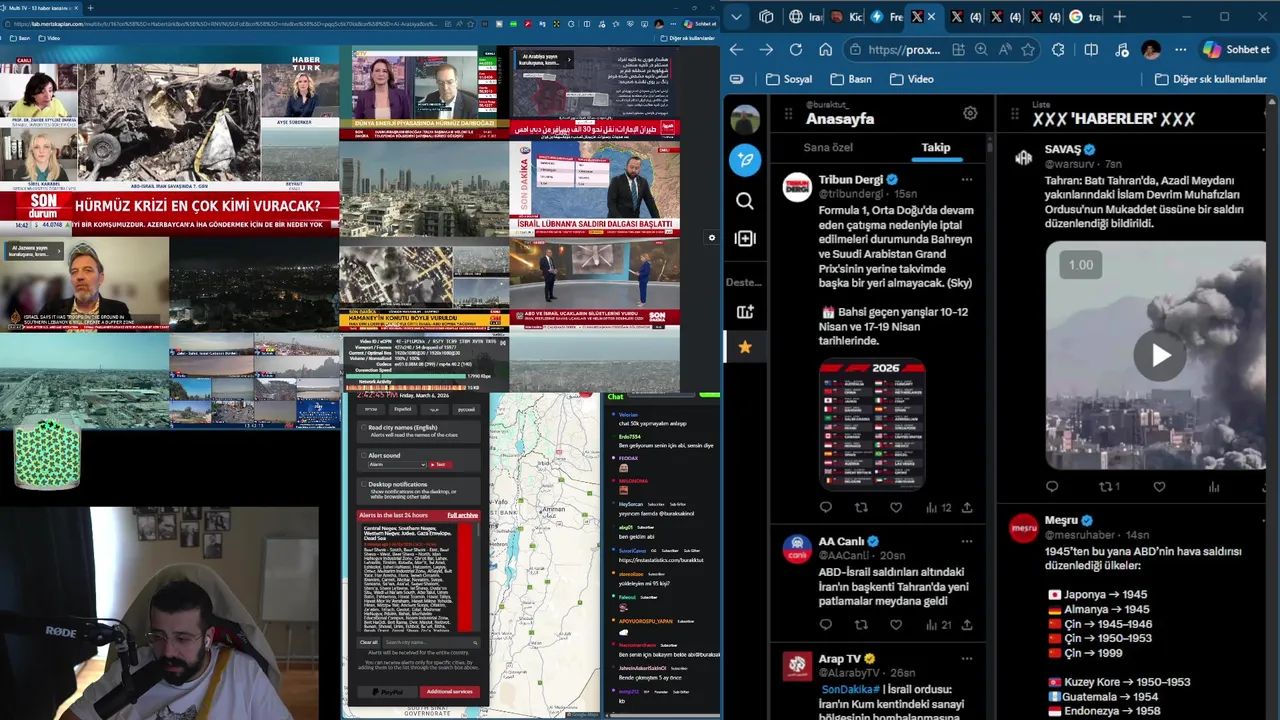Open browser extensions puzzle icon
This screenshot has height=720, width=1280.
(1058, 49)
